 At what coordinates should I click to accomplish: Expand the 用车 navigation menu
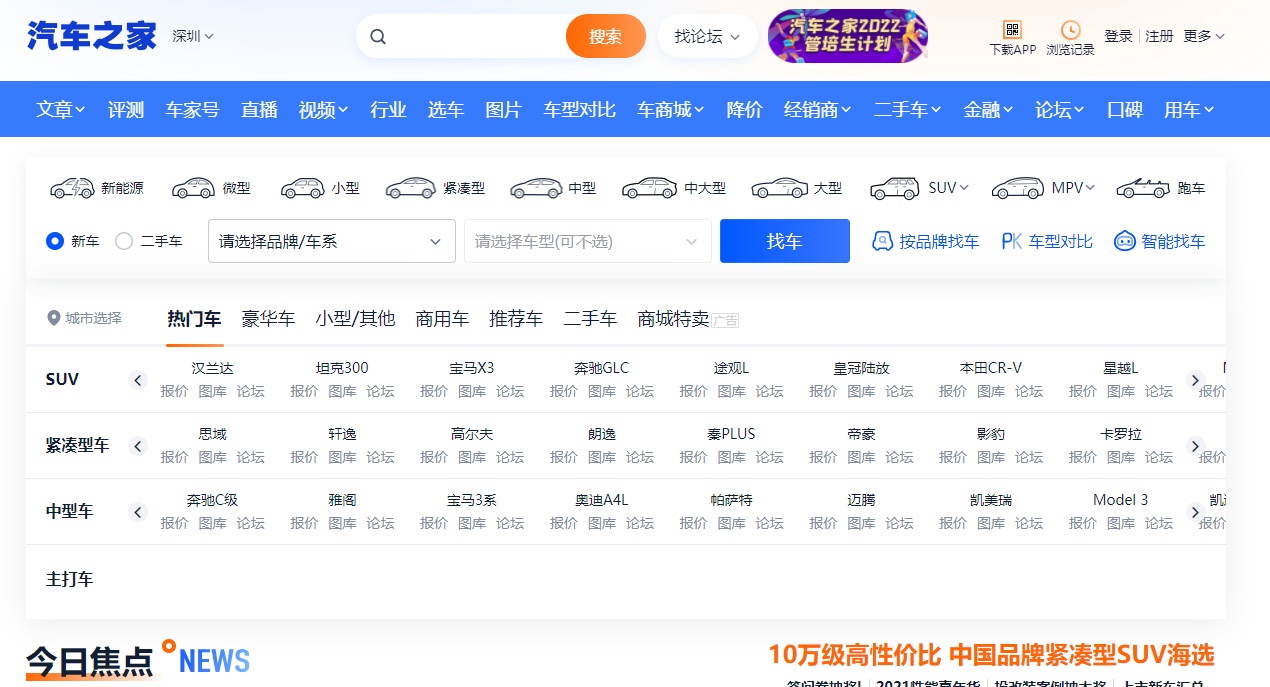[1189, 110]
